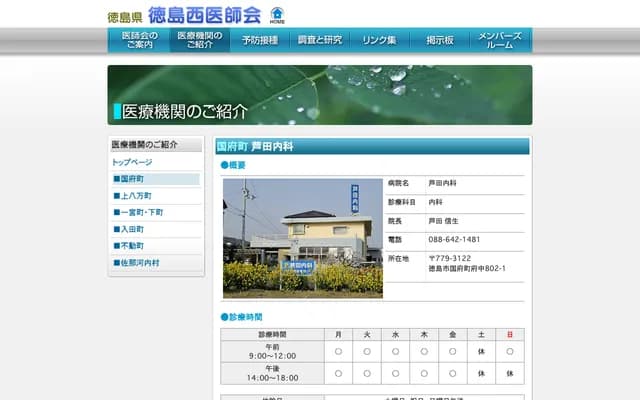Open トップページ sidebar link
This screenshot has height=400, width=640.
coord(132,162)
